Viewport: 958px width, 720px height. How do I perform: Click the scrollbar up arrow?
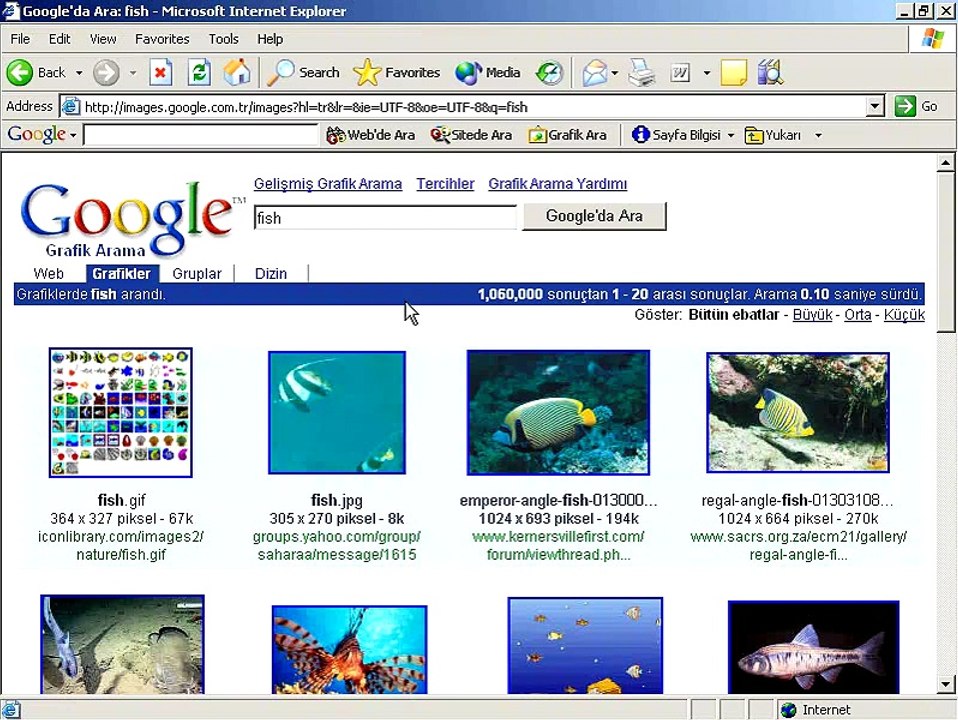tap(945, 163)
